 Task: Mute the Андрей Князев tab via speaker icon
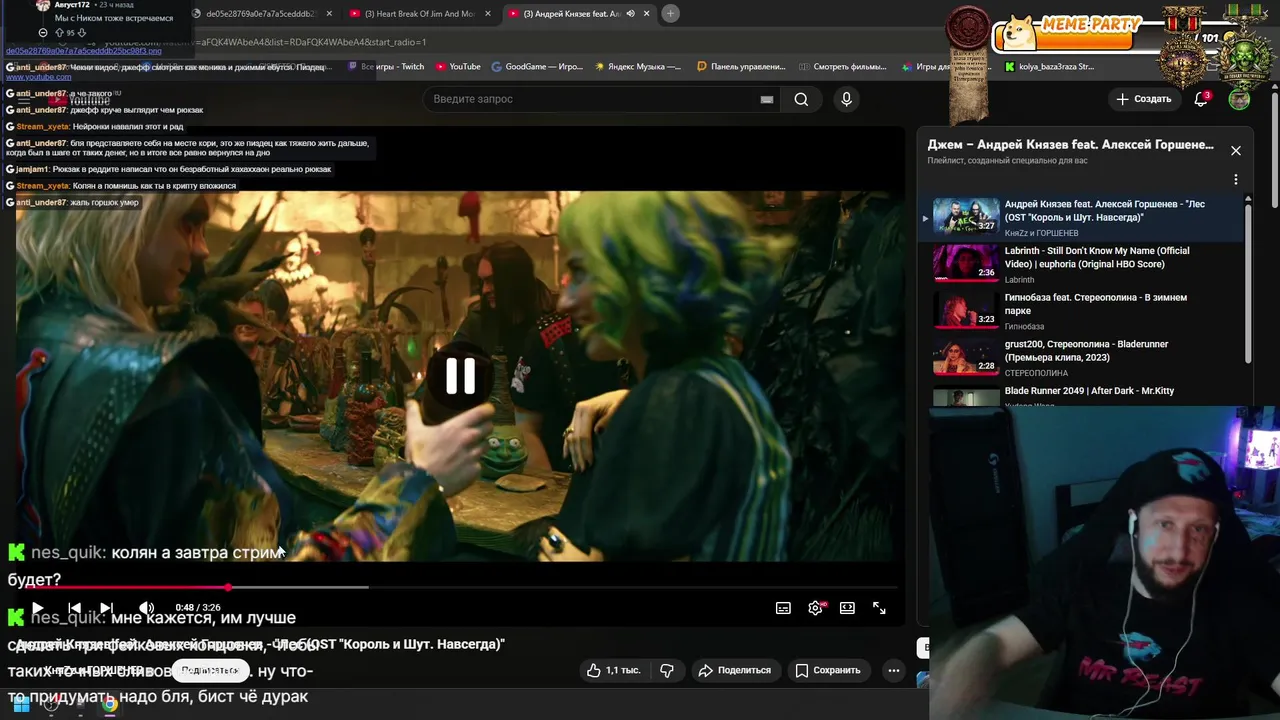630,14
